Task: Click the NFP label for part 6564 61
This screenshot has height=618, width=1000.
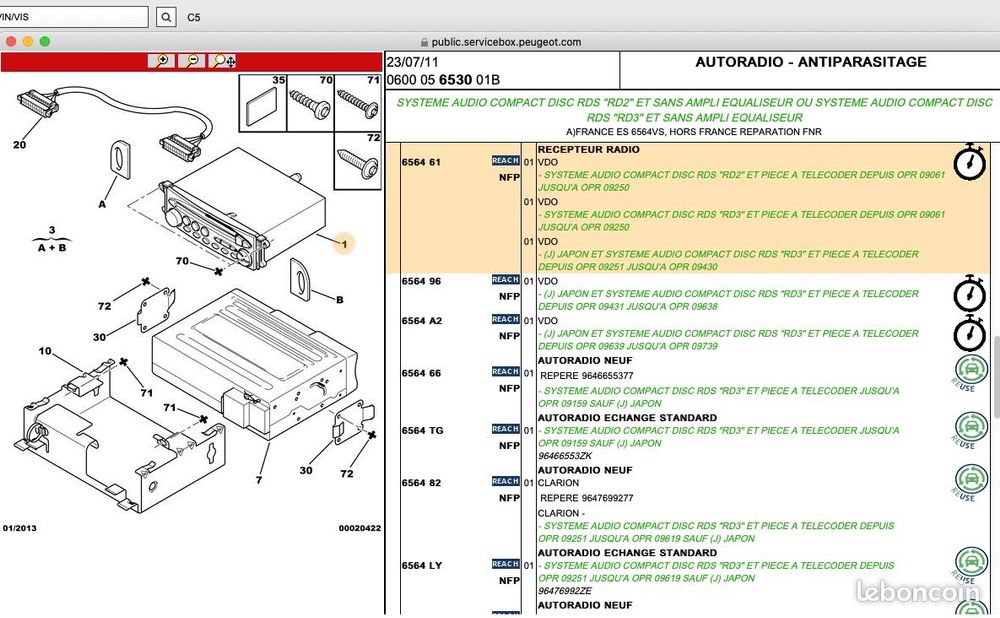Action: click(x=510, y=177)
